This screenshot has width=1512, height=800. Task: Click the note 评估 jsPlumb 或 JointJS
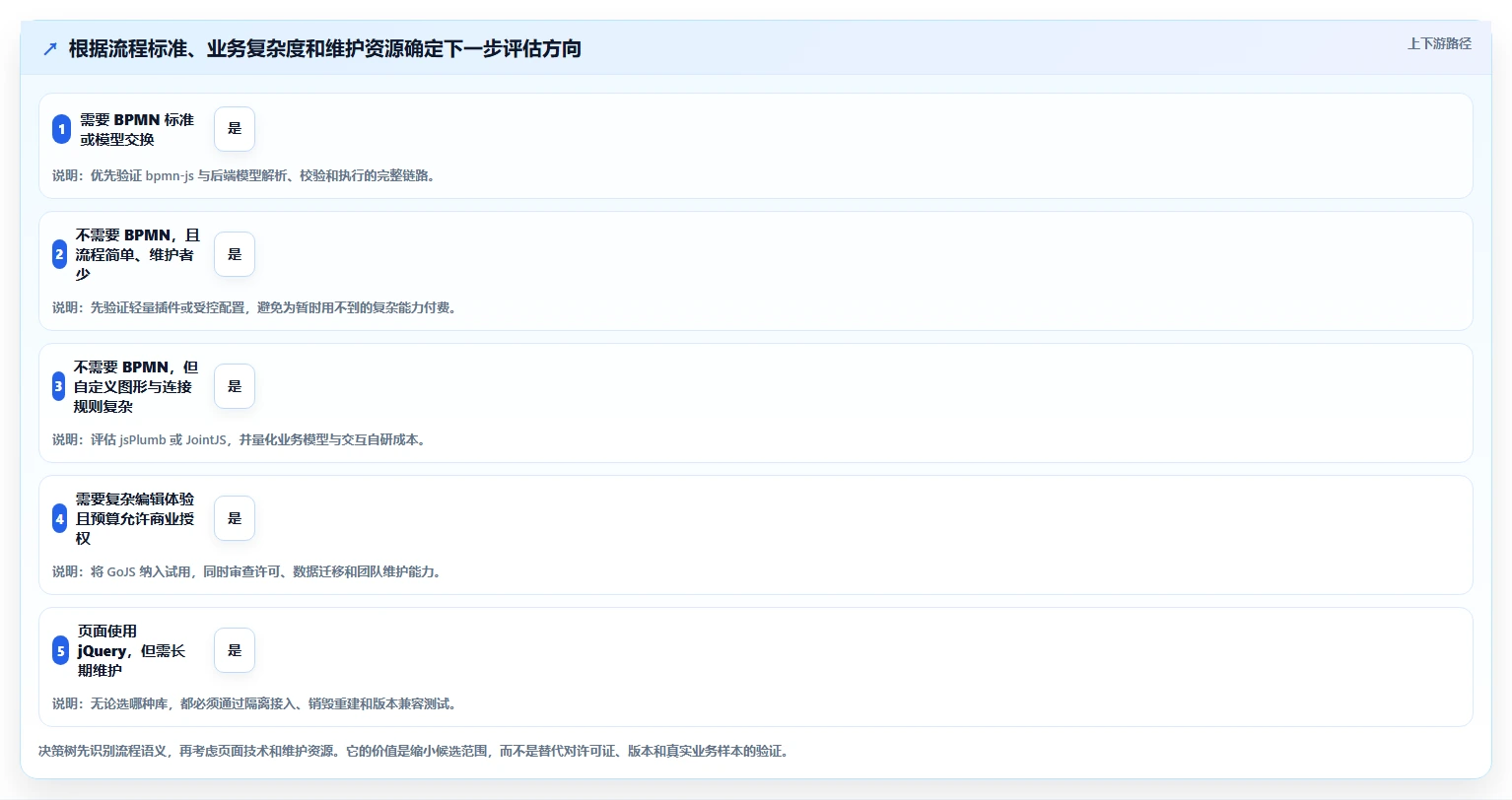(x=240, y=439)
